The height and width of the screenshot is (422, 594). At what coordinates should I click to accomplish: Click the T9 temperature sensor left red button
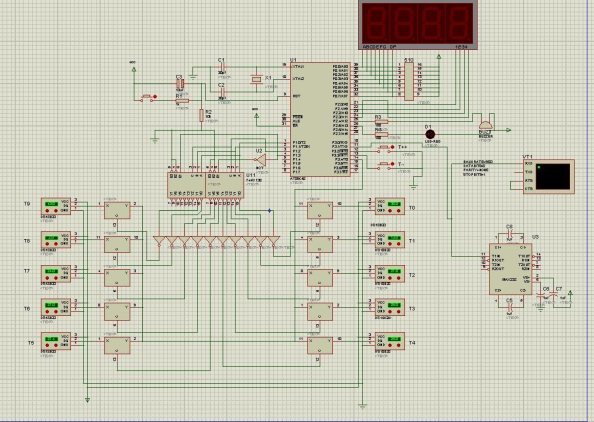(47, 211)
